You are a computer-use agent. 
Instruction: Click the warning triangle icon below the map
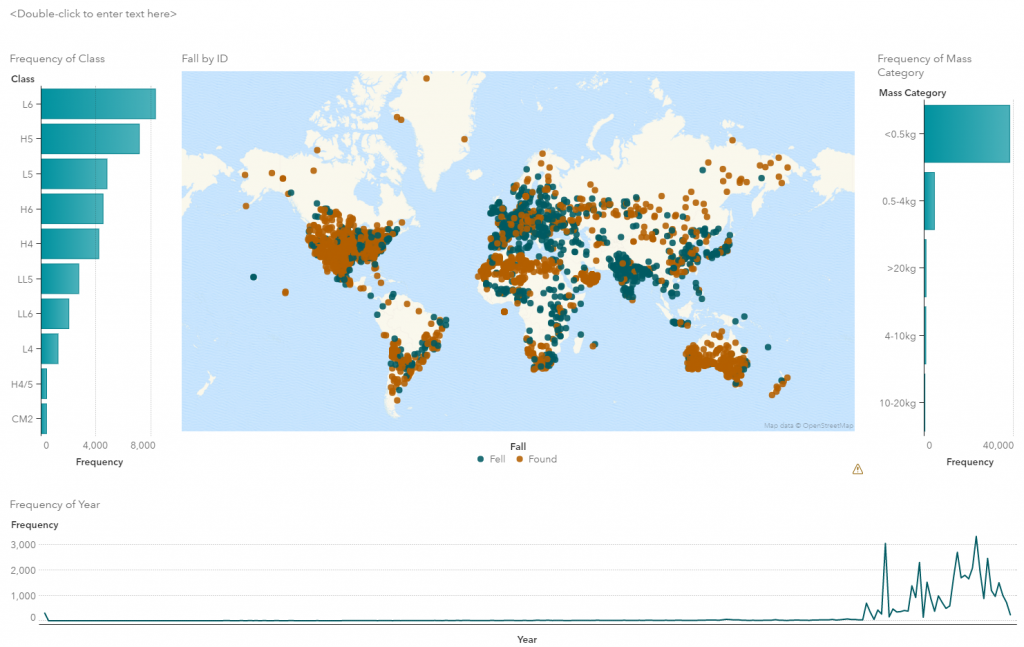coord(857,468)
